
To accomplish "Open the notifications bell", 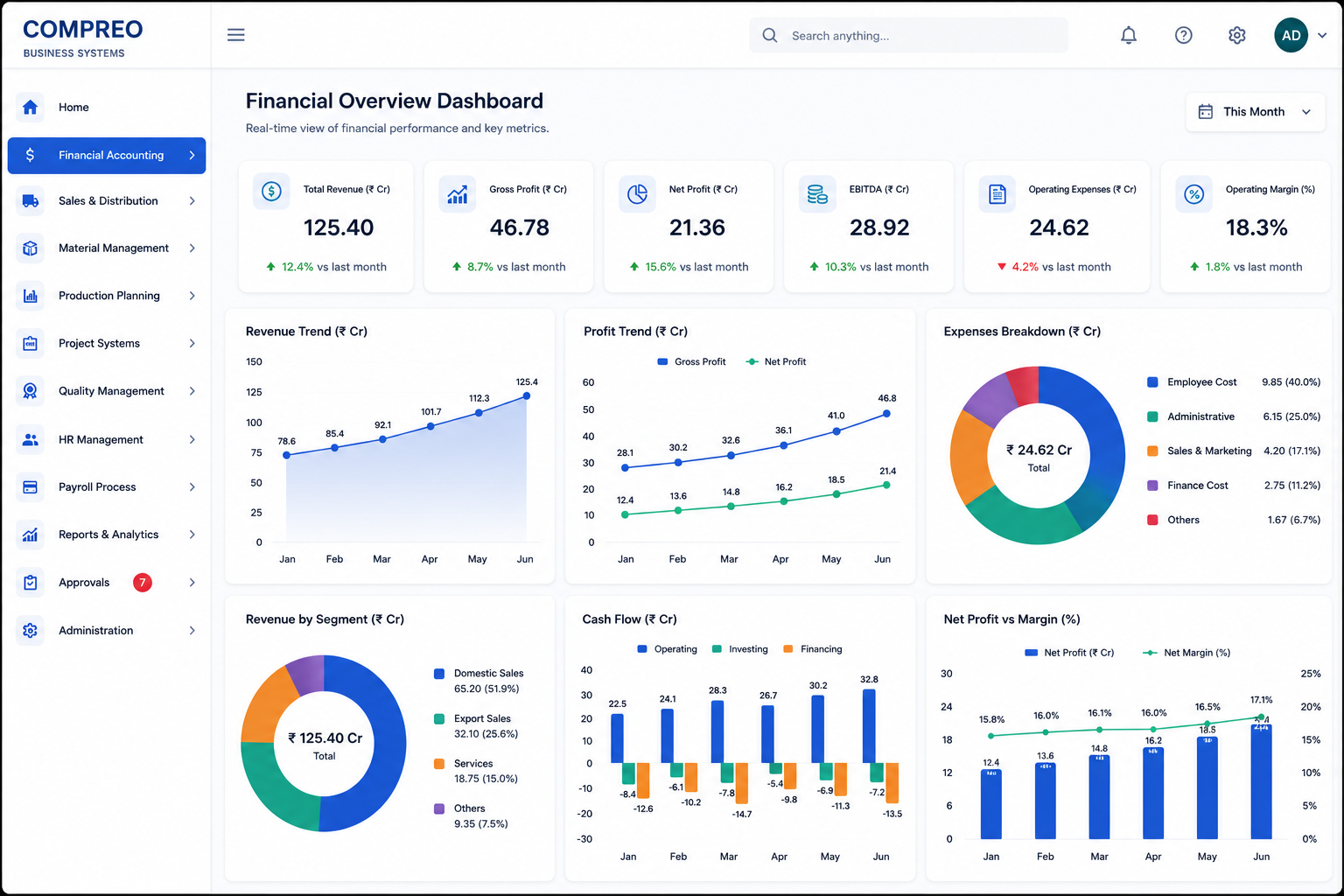I will (1129, 35).
